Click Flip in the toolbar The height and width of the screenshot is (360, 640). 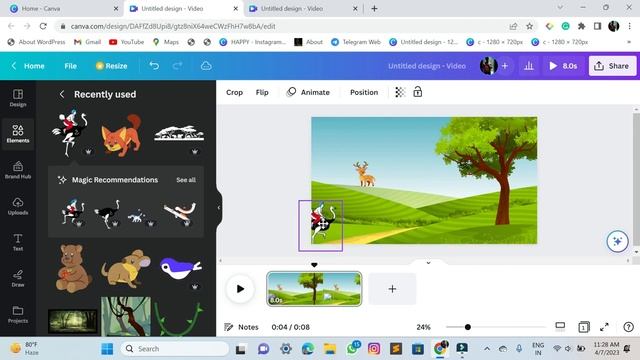pyautogui.click(x=262, y=92)
